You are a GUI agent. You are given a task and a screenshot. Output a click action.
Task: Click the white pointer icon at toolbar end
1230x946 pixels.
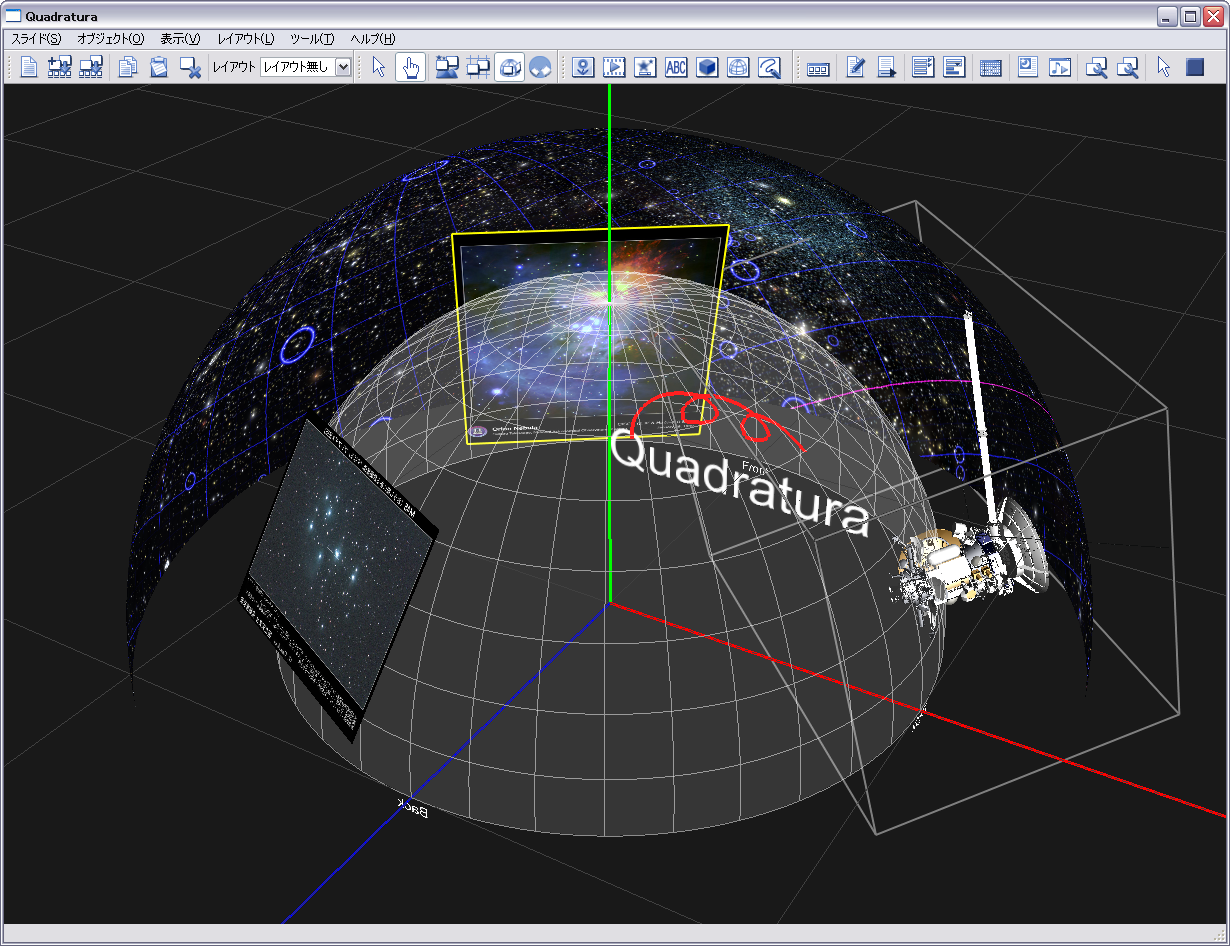tap(1164, 67)
